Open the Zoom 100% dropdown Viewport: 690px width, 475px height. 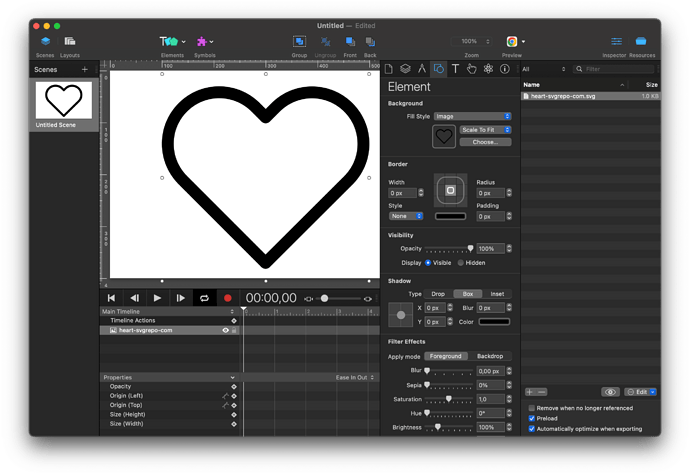(472, 41)
